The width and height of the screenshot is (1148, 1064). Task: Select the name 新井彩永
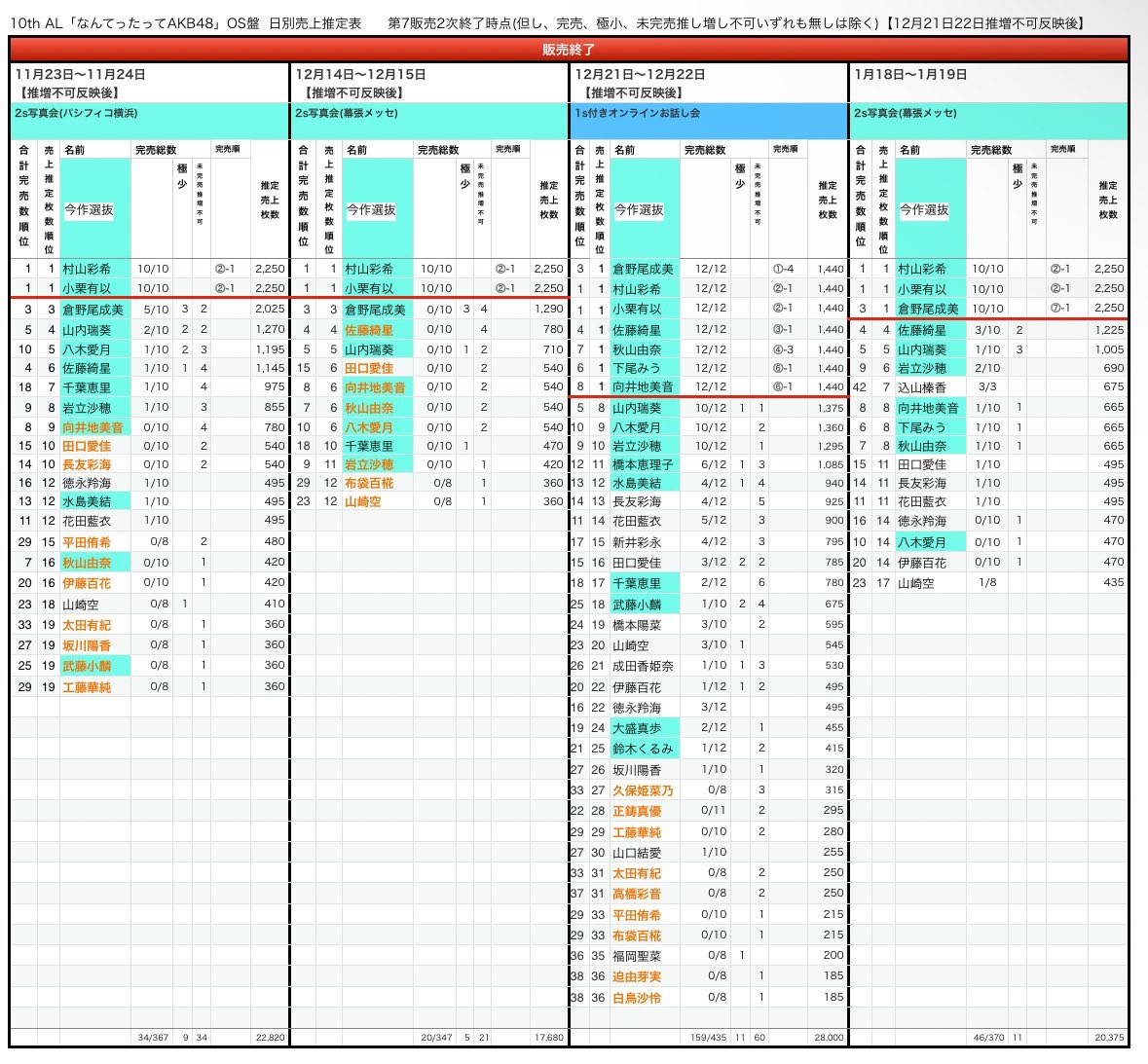point(637,542)
